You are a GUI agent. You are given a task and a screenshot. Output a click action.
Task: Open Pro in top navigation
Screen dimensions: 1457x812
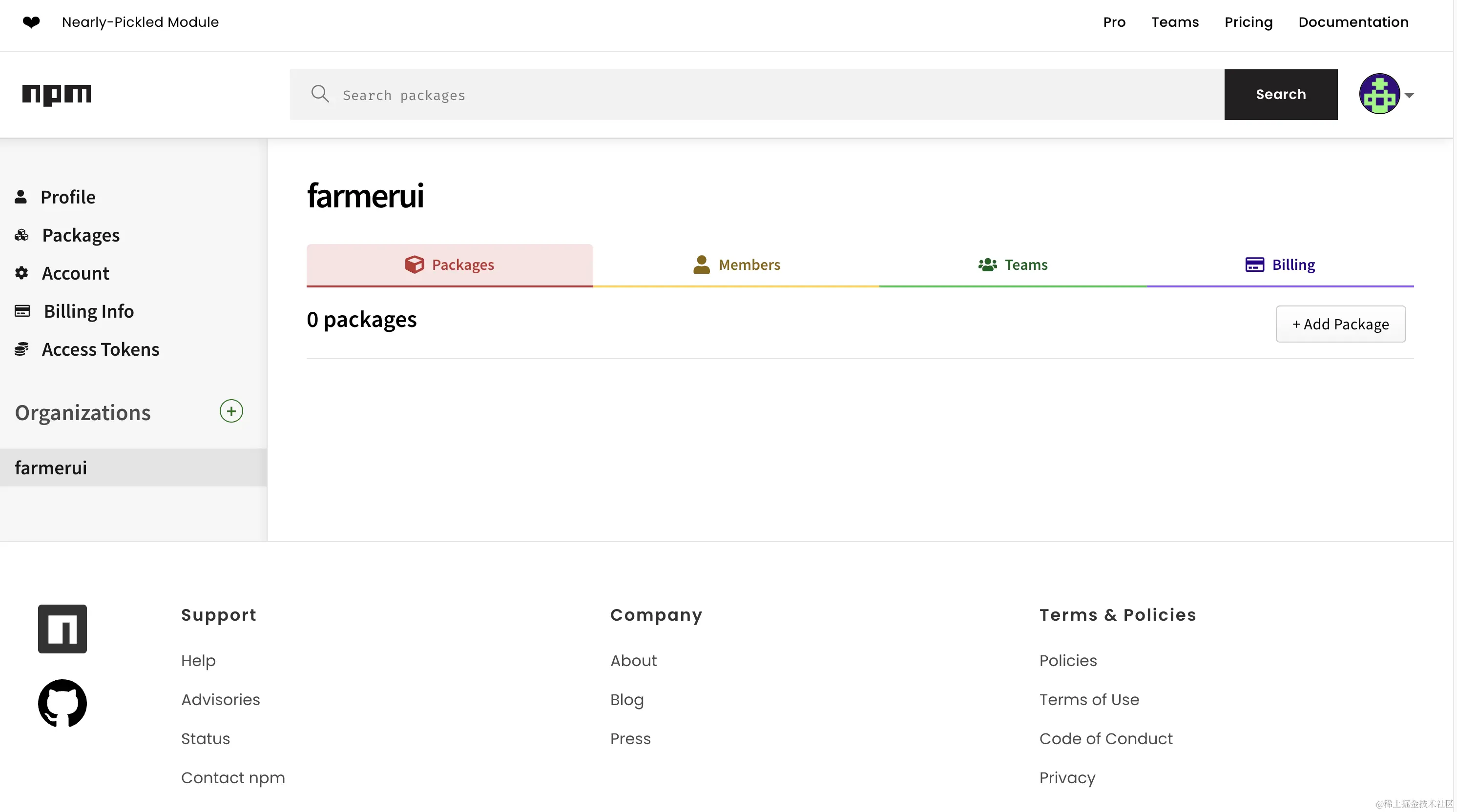pos(1114,22)
